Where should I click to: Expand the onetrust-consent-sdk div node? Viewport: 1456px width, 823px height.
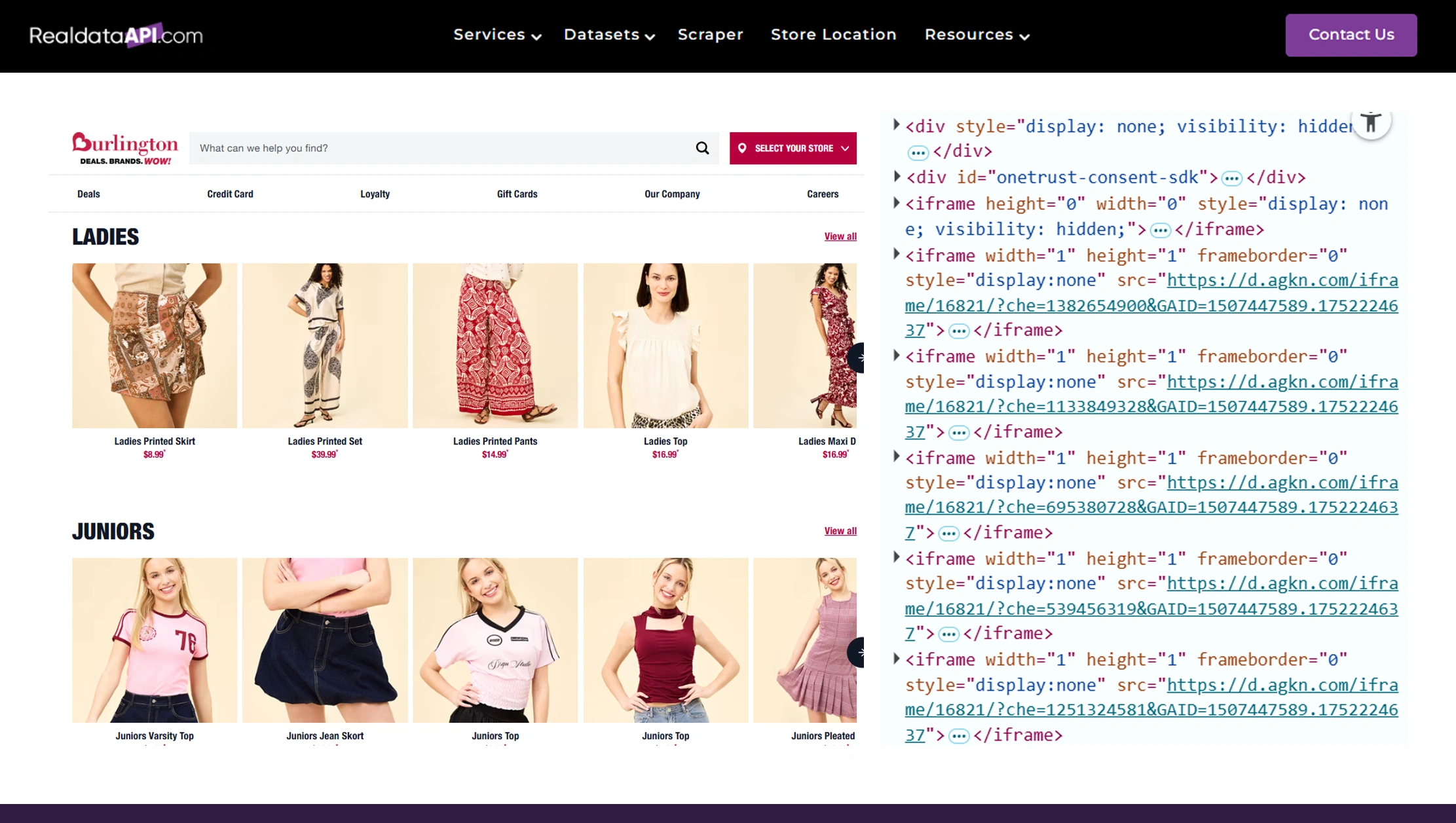(x=897, y=176)
